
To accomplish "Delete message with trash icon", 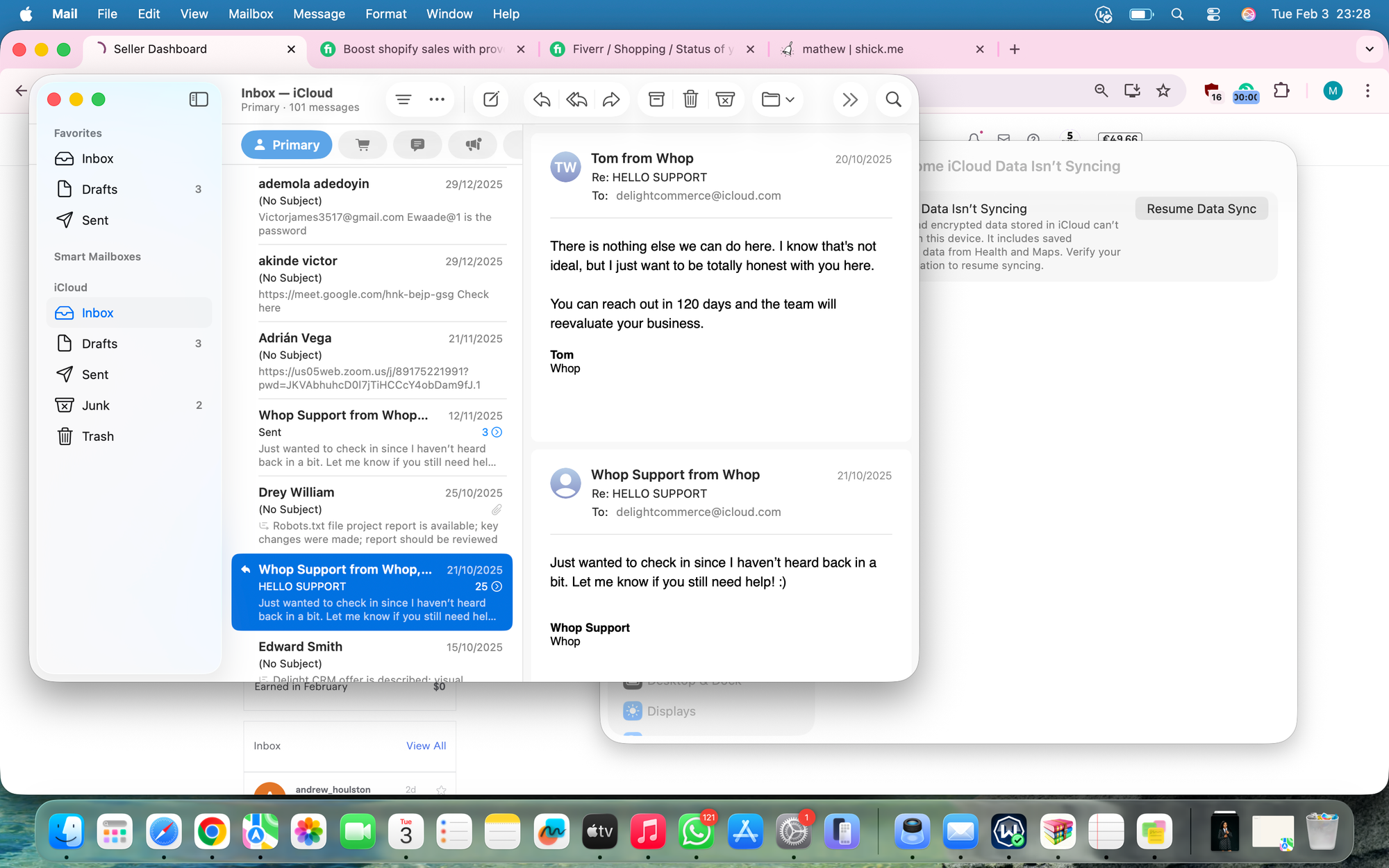I will [x=690, y=99].
